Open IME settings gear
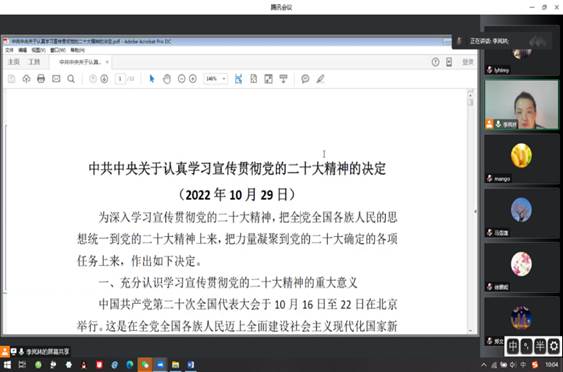Viewport: 563px width, 372px height. (554, 346)
